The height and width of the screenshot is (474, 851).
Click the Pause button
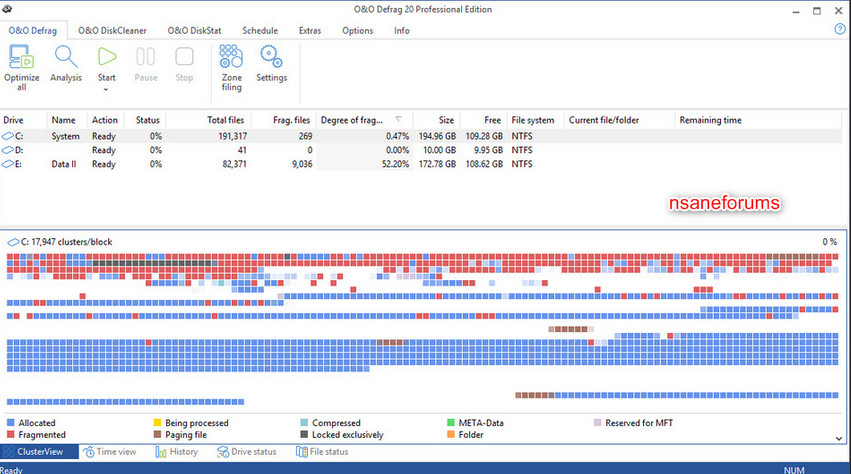point(145,64)
